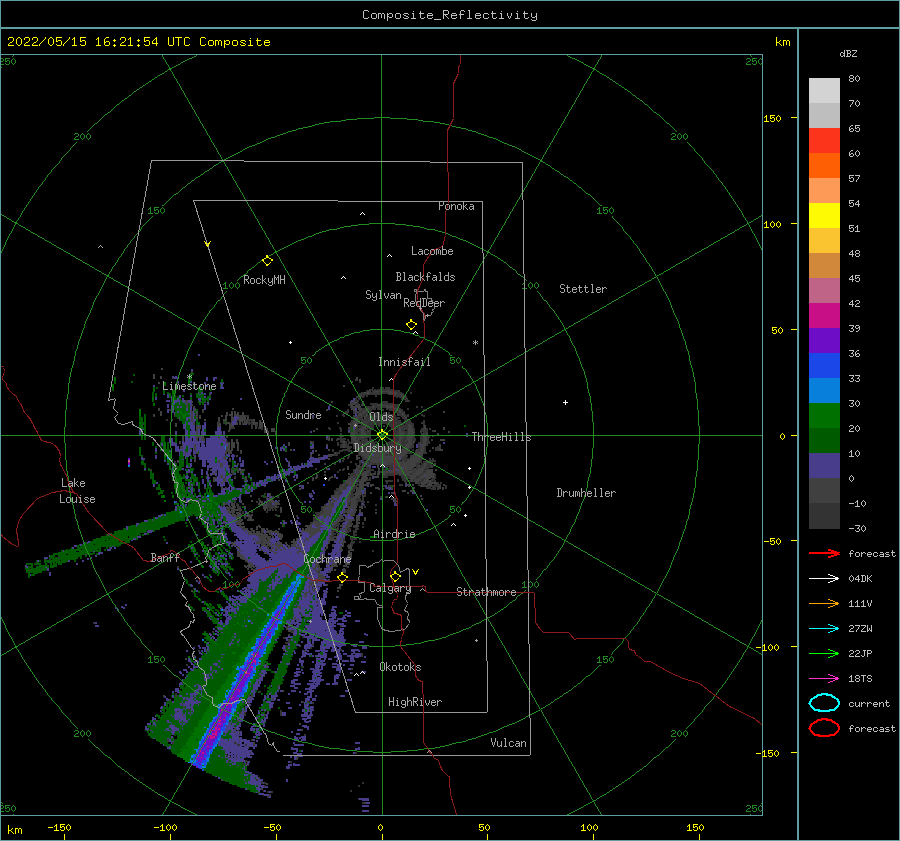The width and height of the screenshot is (900, 841).
Task: Click the Calgary city label
Action: (390, 588)
